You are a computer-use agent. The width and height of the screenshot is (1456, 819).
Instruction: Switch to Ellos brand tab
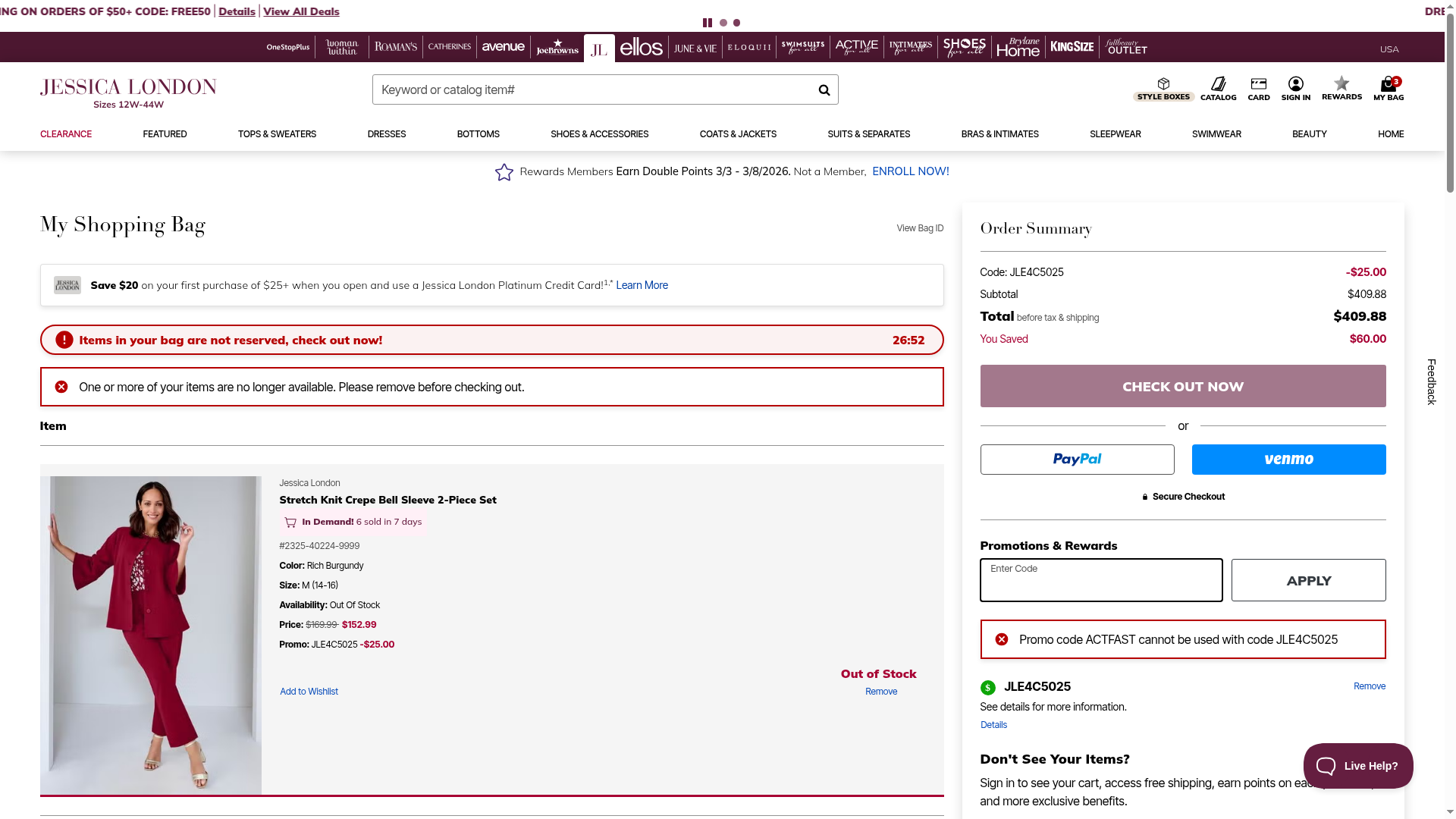pos(641,48)
